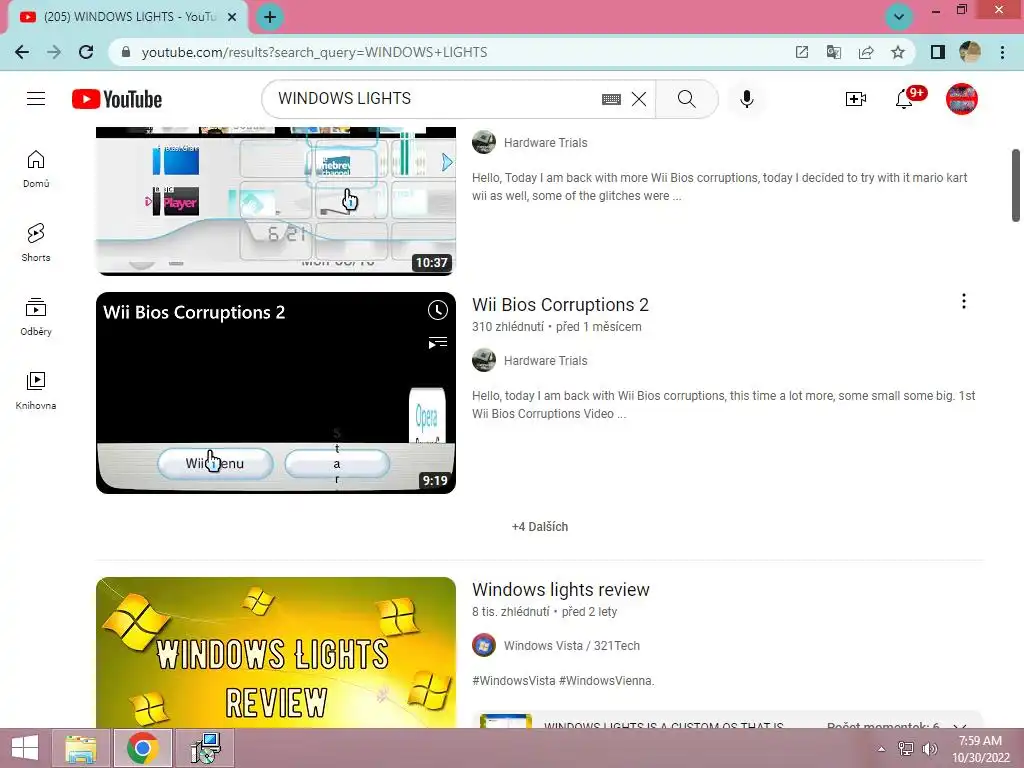Screen dimensions: 1024x768
Task: Open the Wii Bios Corruptions 2 title link
Action: [x=560, y=305]
